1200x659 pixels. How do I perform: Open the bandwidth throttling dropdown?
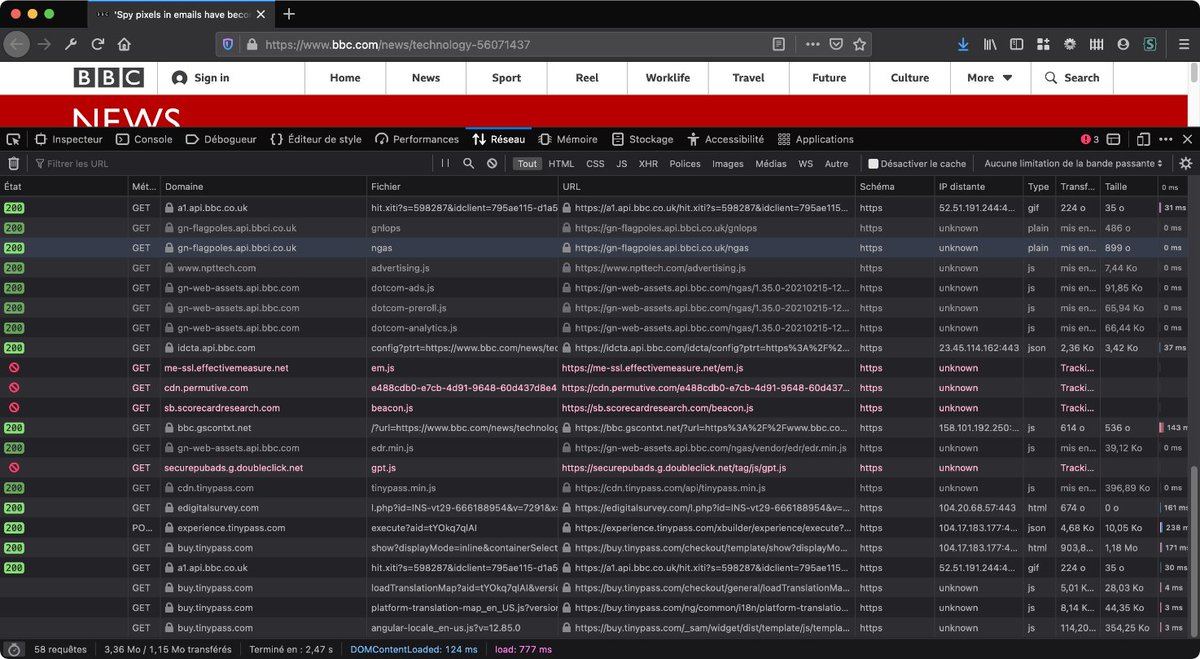pos(1073,164)
